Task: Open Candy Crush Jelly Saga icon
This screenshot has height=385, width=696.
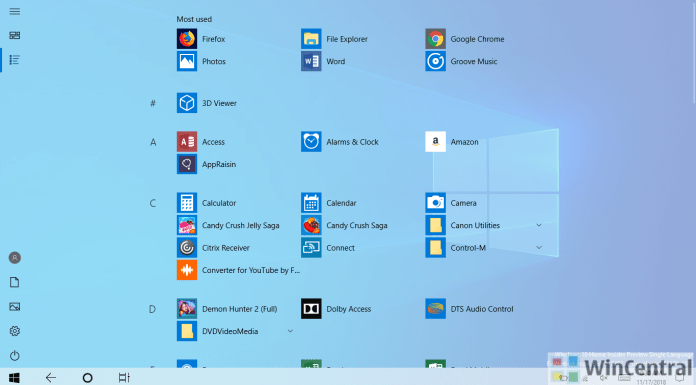Action: (x=187, y=225)
